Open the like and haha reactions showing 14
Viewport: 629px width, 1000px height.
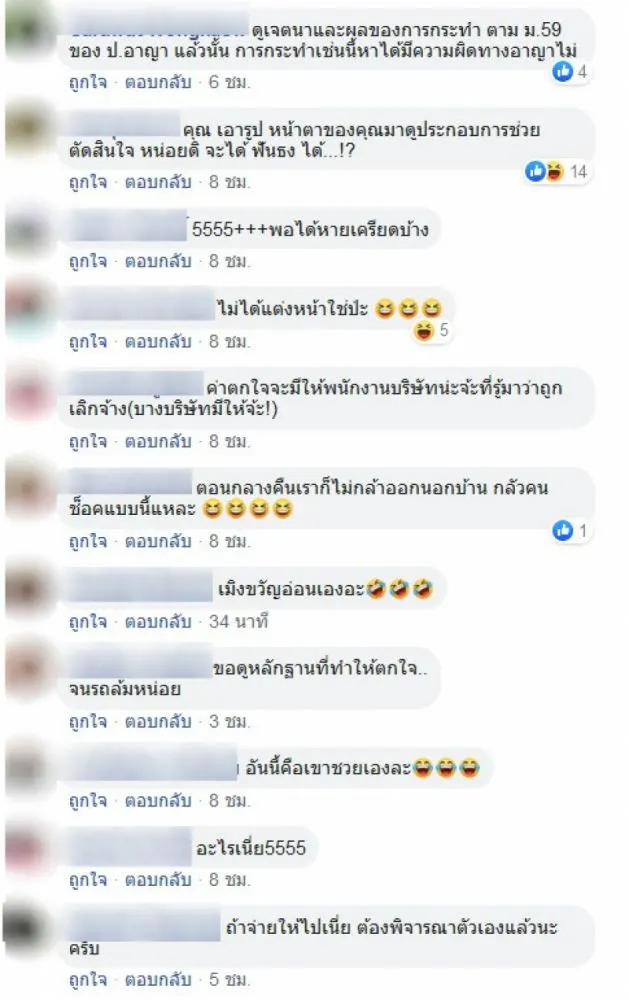click(556, 171)
